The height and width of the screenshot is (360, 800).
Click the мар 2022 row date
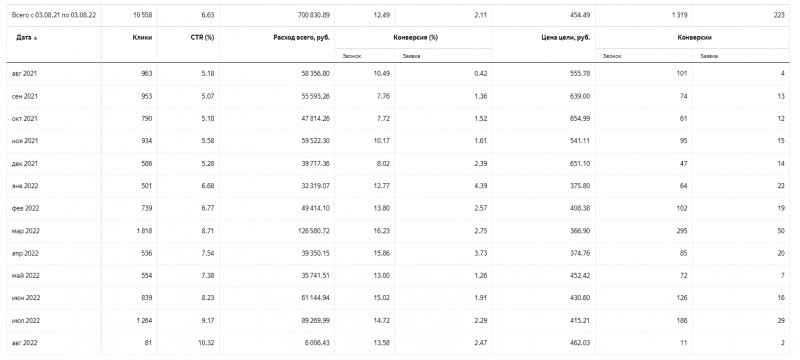click(26, 230)
